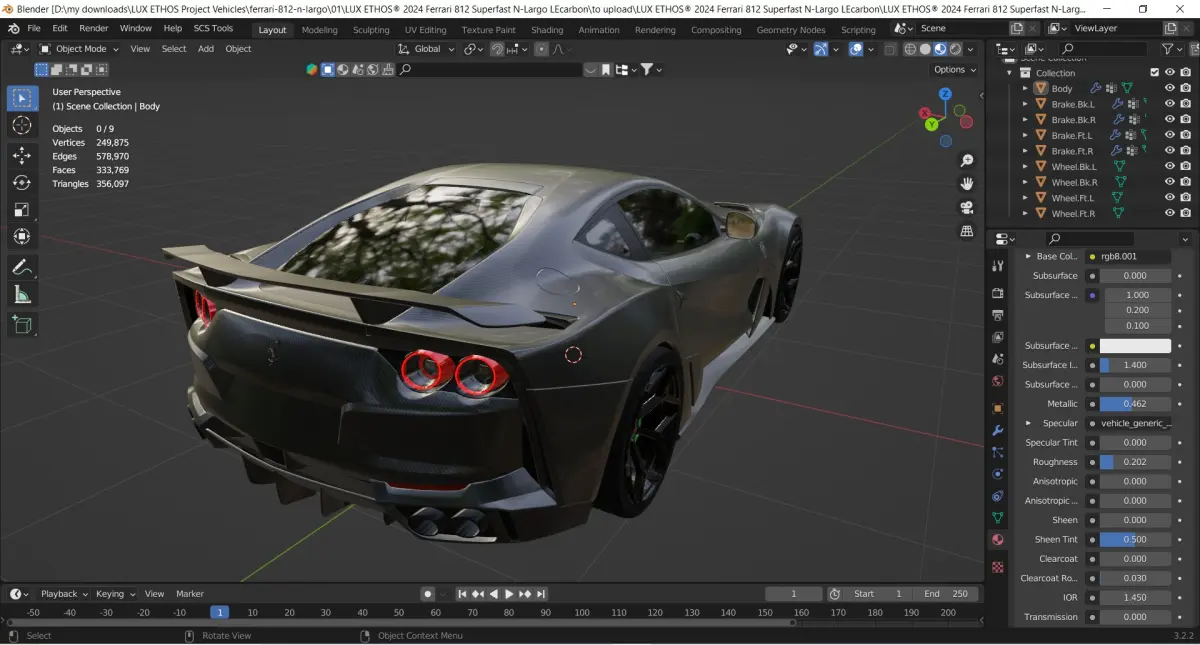Open the Object Data properties tab
The height and width of the screenshot is (645, 1200).
point(997,518)
